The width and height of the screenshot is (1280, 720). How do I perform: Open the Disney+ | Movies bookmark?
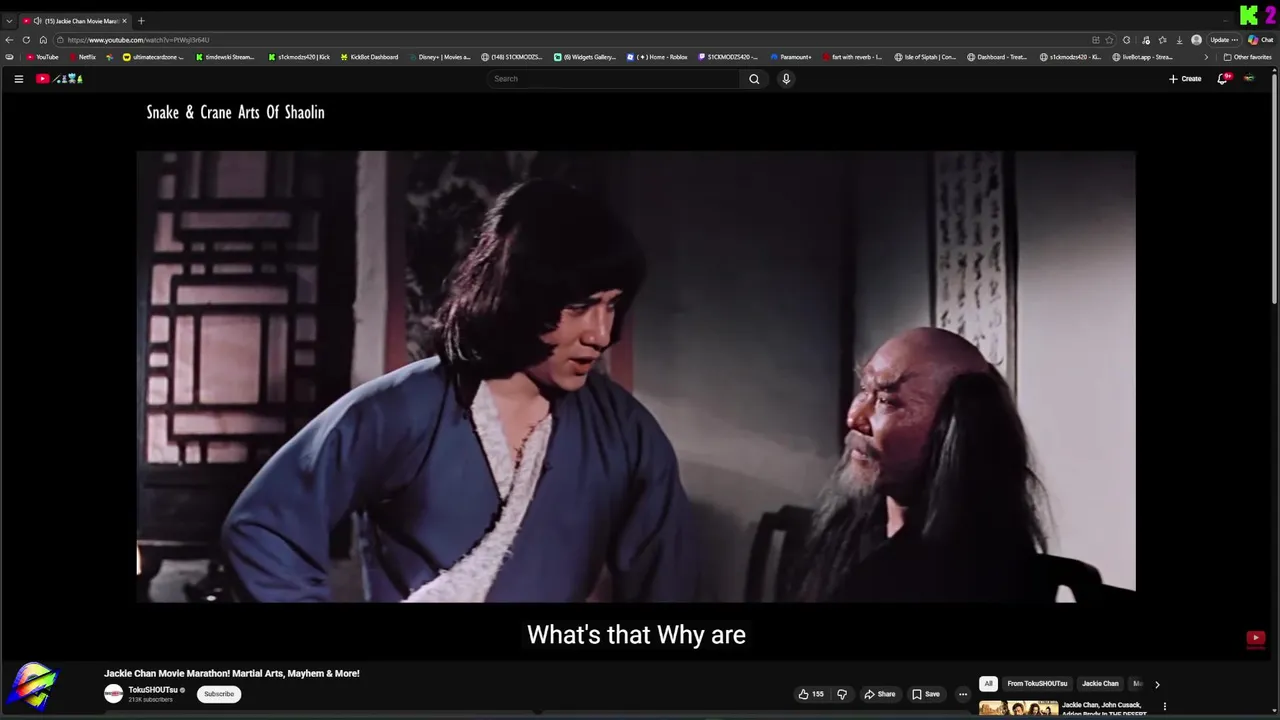pos(439,57)
